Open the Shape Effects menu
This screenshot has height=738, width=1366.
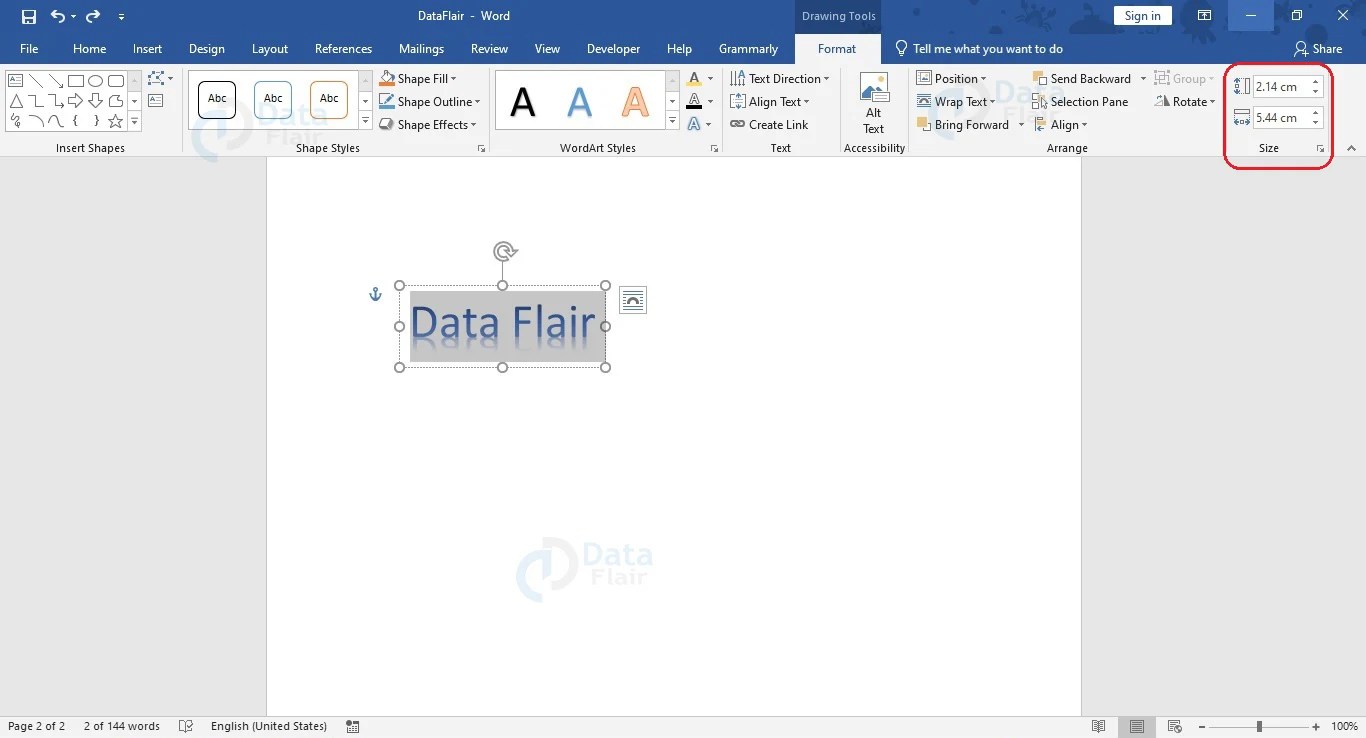(428, 124)
